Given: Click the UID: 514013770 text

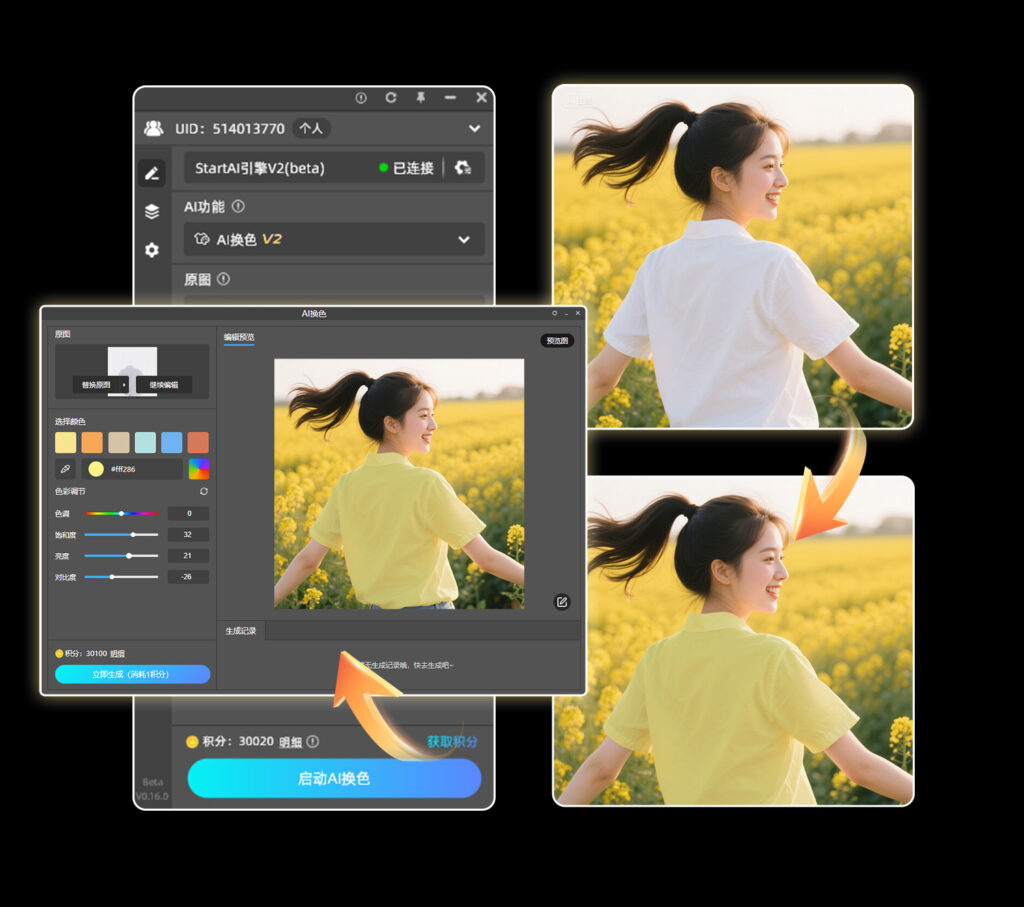Looking at the screenshot, I should click(x=230, y=129).
